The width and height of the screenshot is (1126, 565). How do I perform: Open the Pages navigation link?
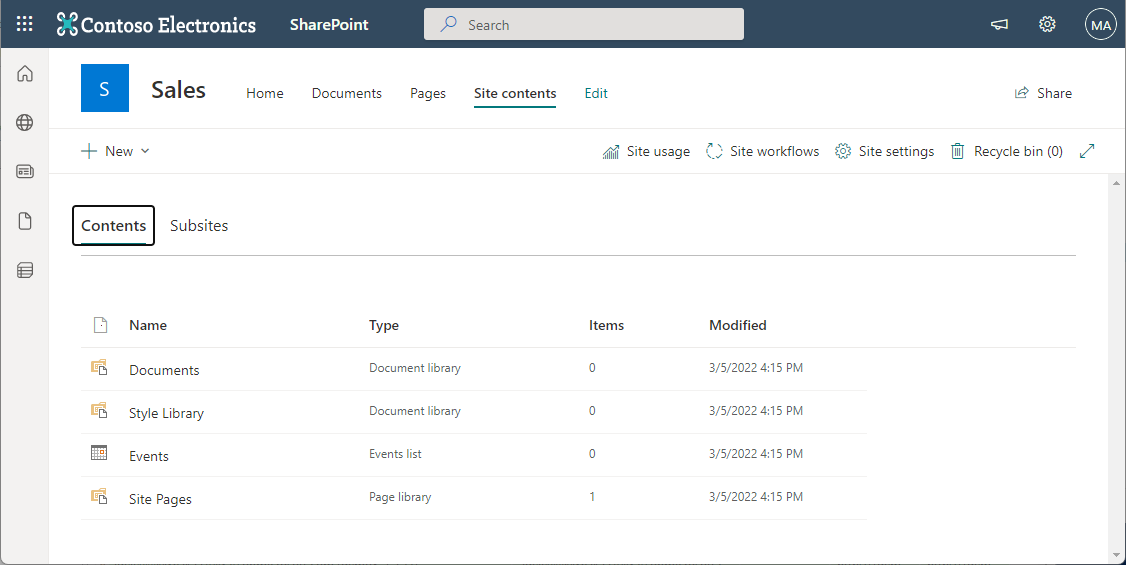[428, 93]
